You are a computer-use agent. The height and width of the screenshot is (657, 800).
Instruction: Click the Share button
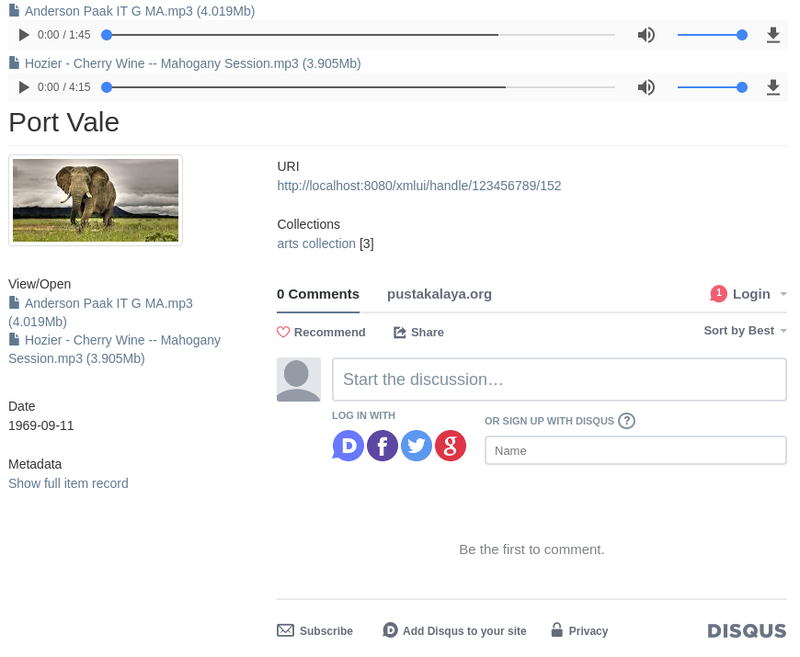pyautogui.click(x=418, y=332)
